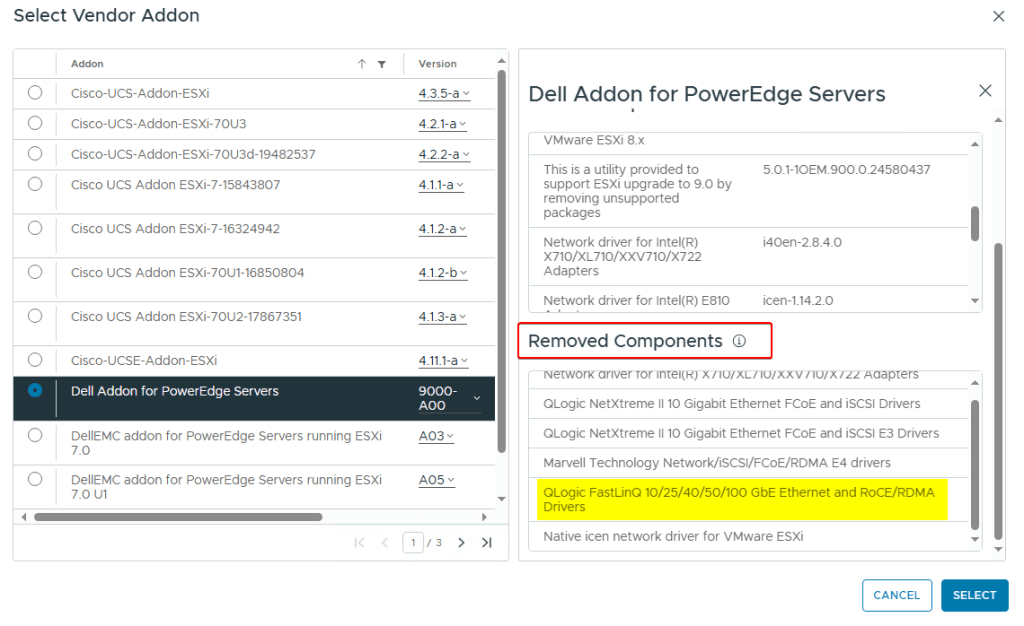Expand the 9000-A00 version dropdown
Viewport: 1024px width, 626px height.
[476, 398]
